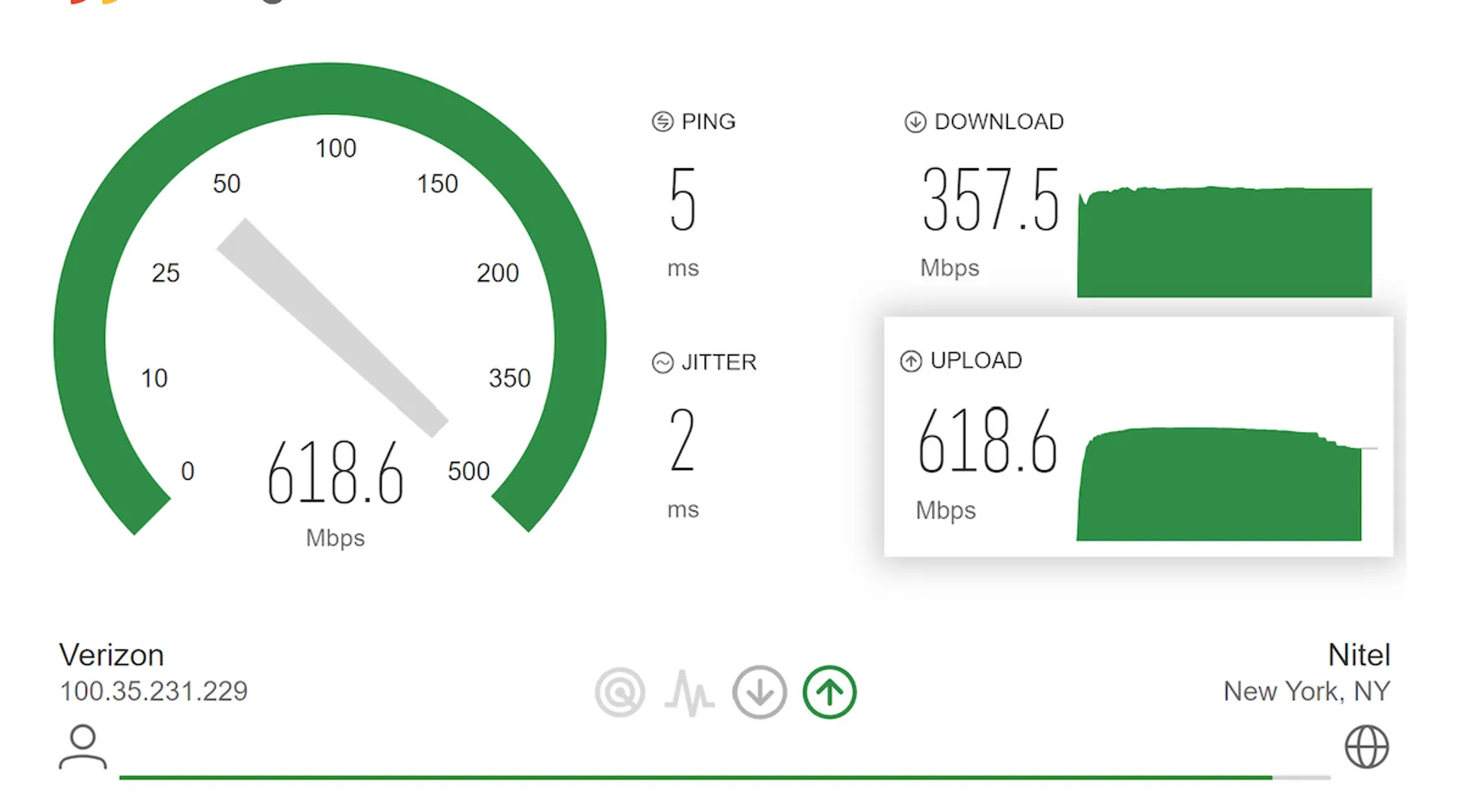Click the upload arrow icon beside UPLOAD label
The height and width of the screenshot is (812, 1462).
(x=911, y=361)
